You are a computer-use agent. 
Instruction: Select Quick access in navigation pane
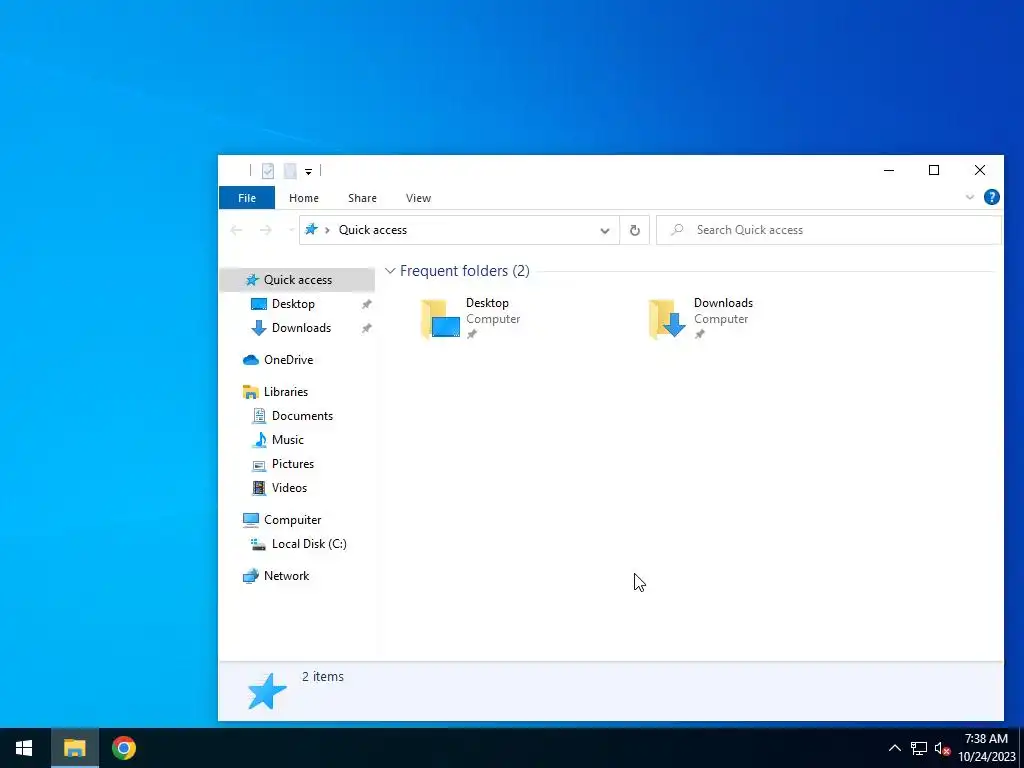pyautogui.click(x=297, y=280)
